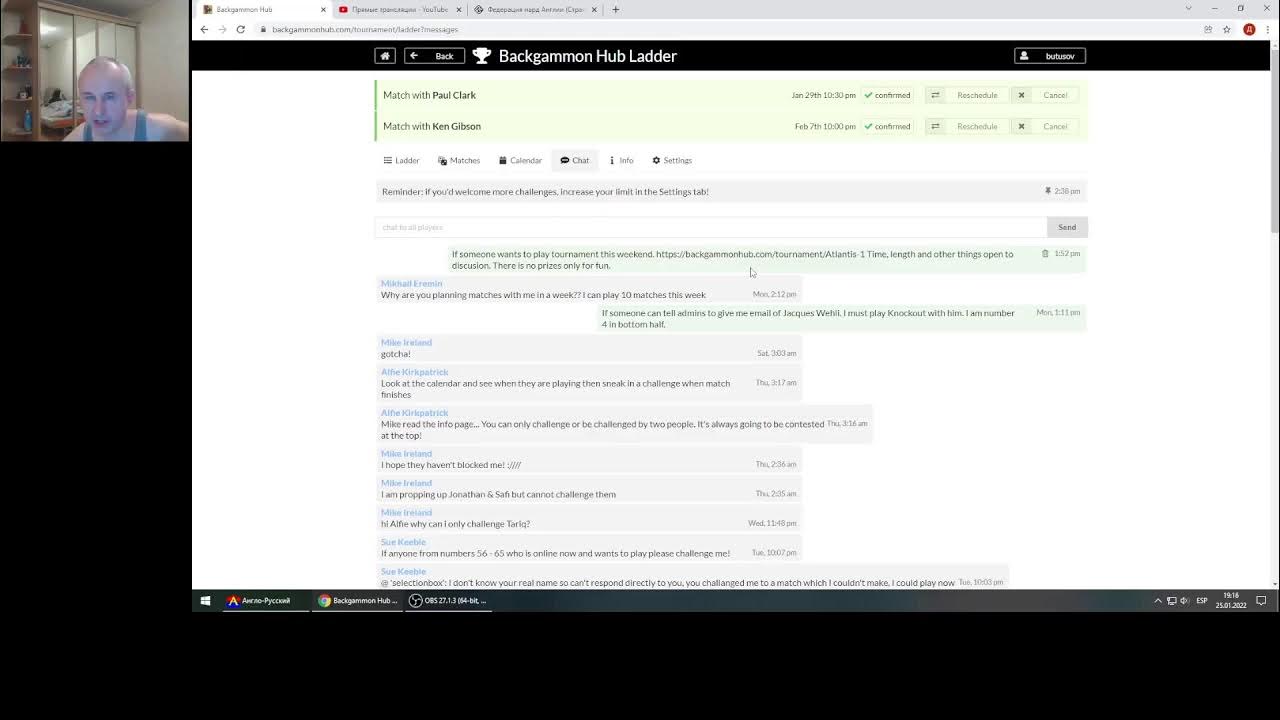Open the Info tab
The image size is (1280, 720).
621,160
